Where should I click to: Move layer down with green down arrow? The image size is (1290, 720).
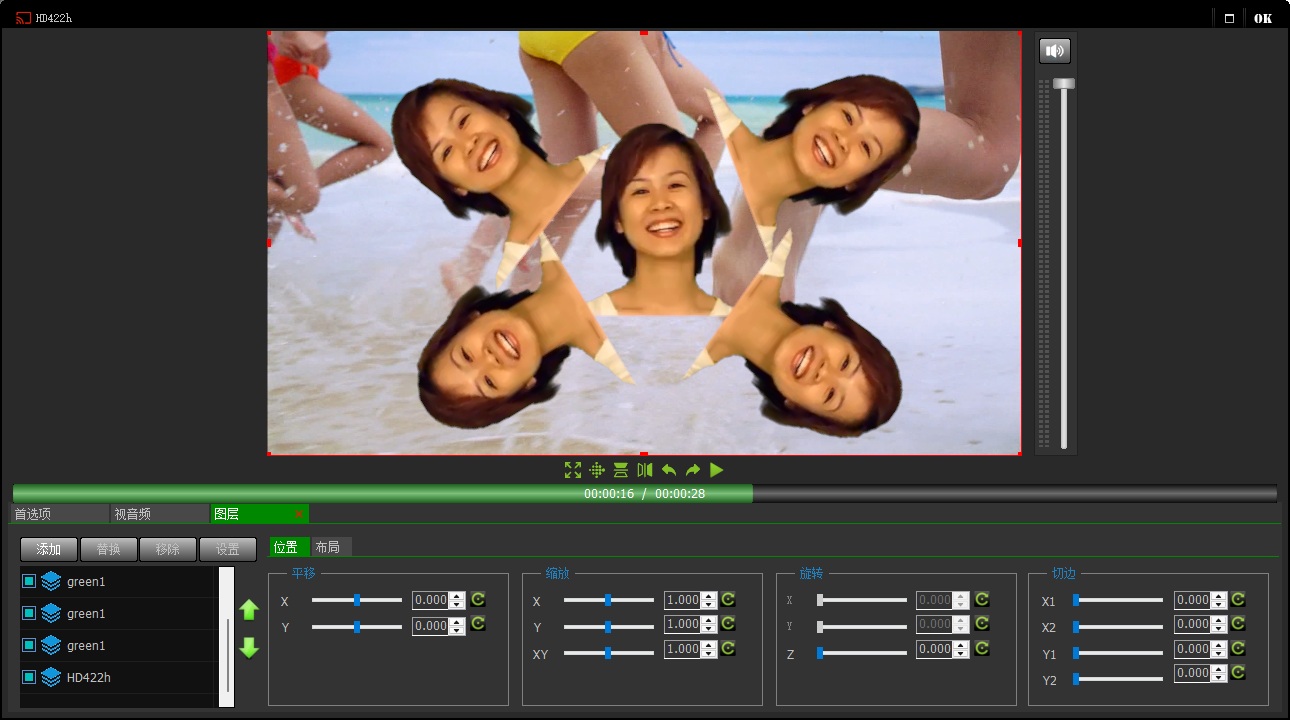click(x=249, y=648)
